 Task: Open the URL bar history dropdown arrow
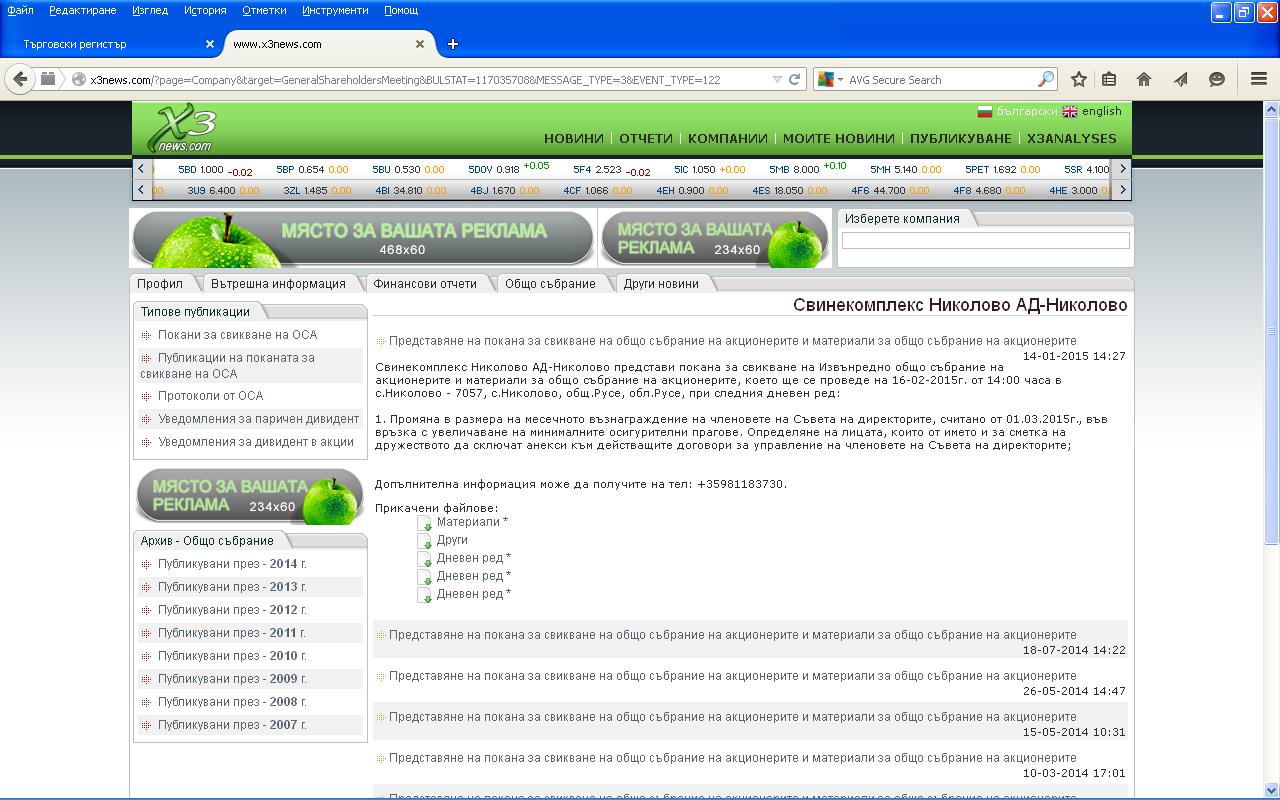point(777,79)
